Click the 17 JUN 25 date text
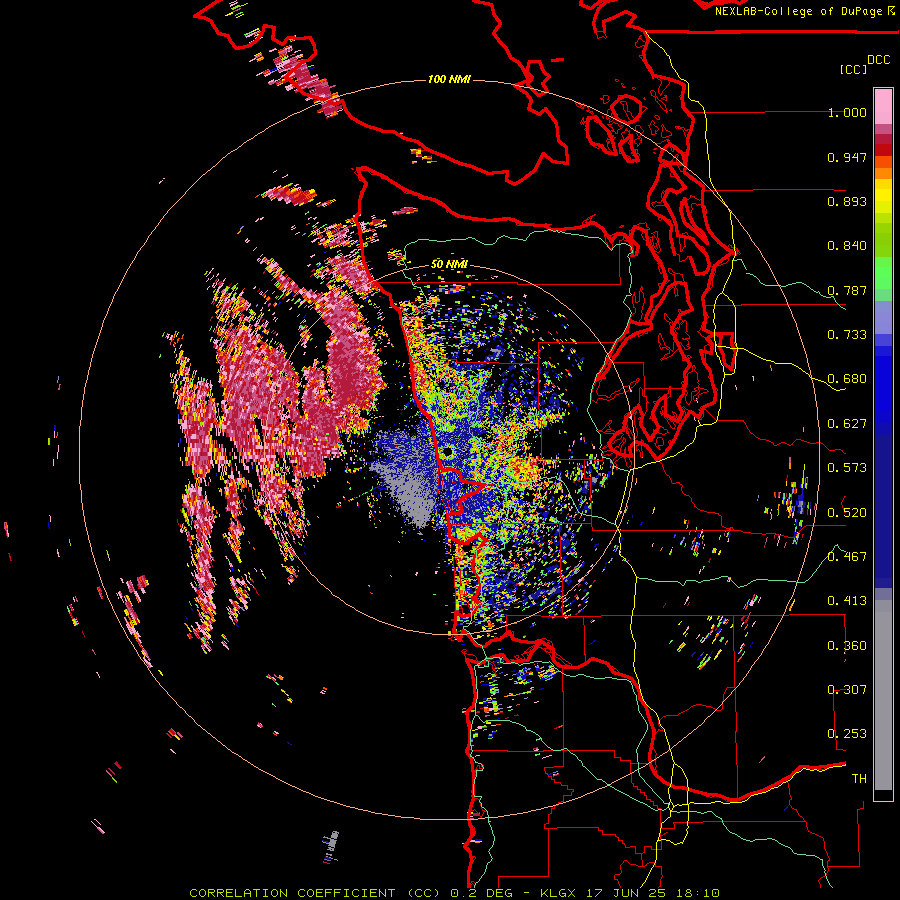900x900 pixels. click(x=627, y=893)
